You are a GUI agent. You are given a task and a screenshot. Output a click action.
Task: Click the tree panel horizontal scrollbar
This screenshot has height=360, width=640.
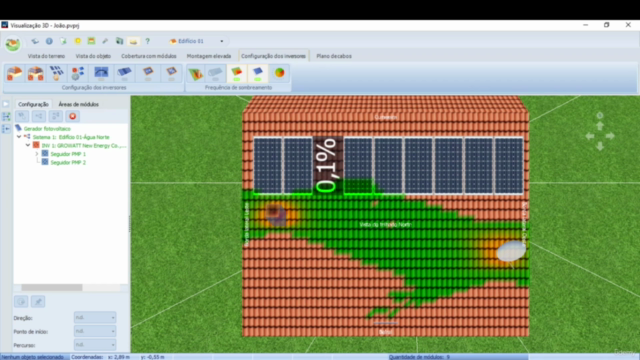coord(51,287)
